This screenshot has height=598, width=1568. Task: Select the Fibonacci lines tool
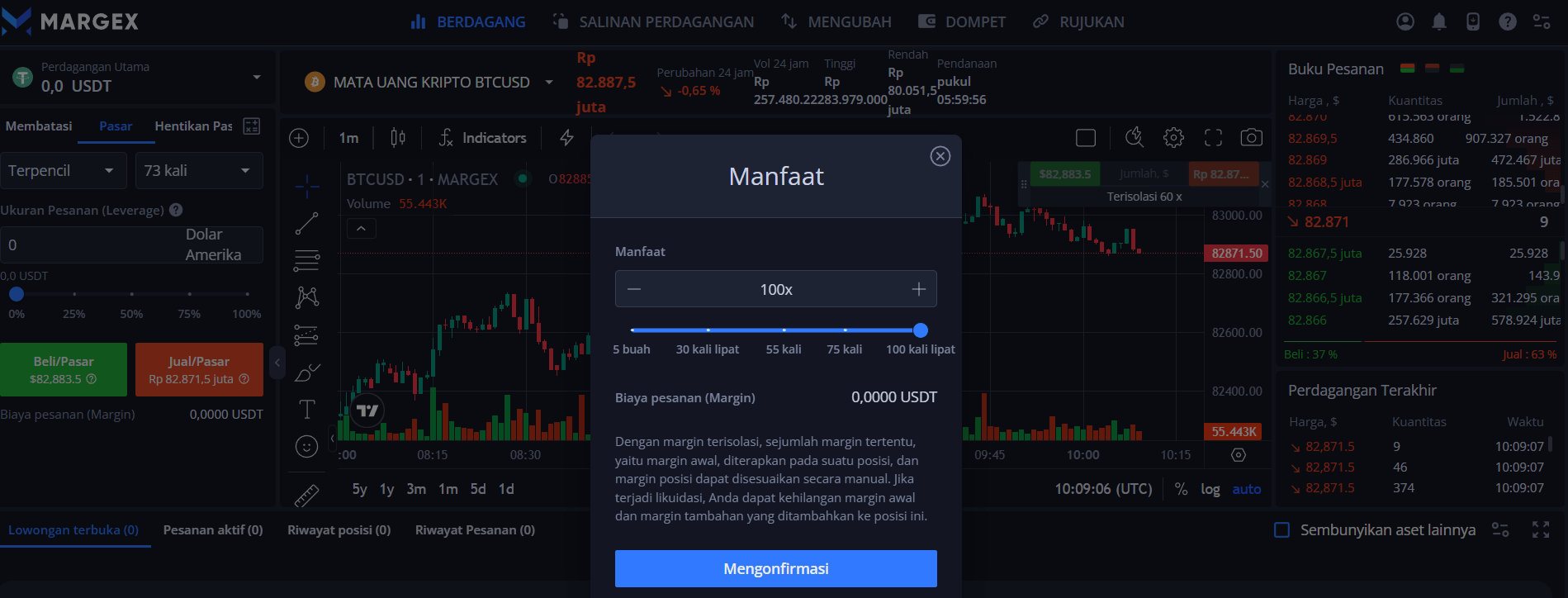pos(307,260)
